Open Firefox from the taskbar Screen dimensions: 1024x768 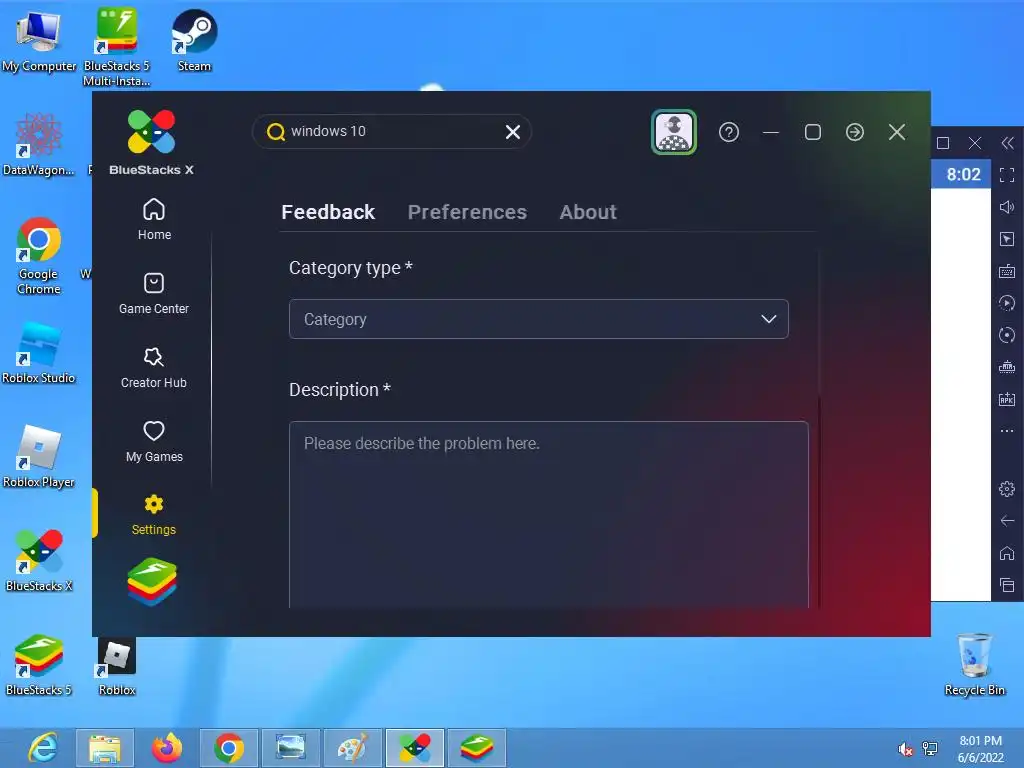pos(167,748)
